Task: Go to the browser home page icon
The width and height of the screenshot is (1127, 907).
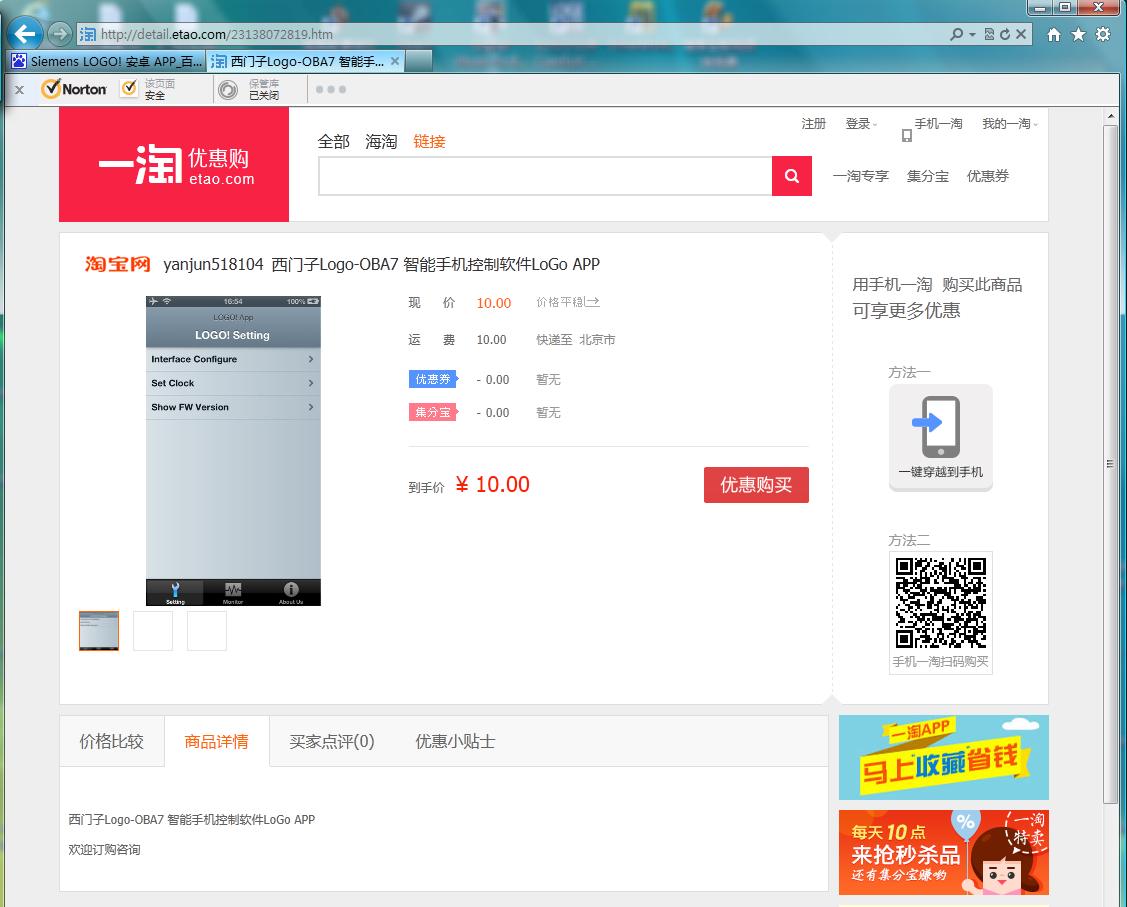Action: click(1054, 34)
